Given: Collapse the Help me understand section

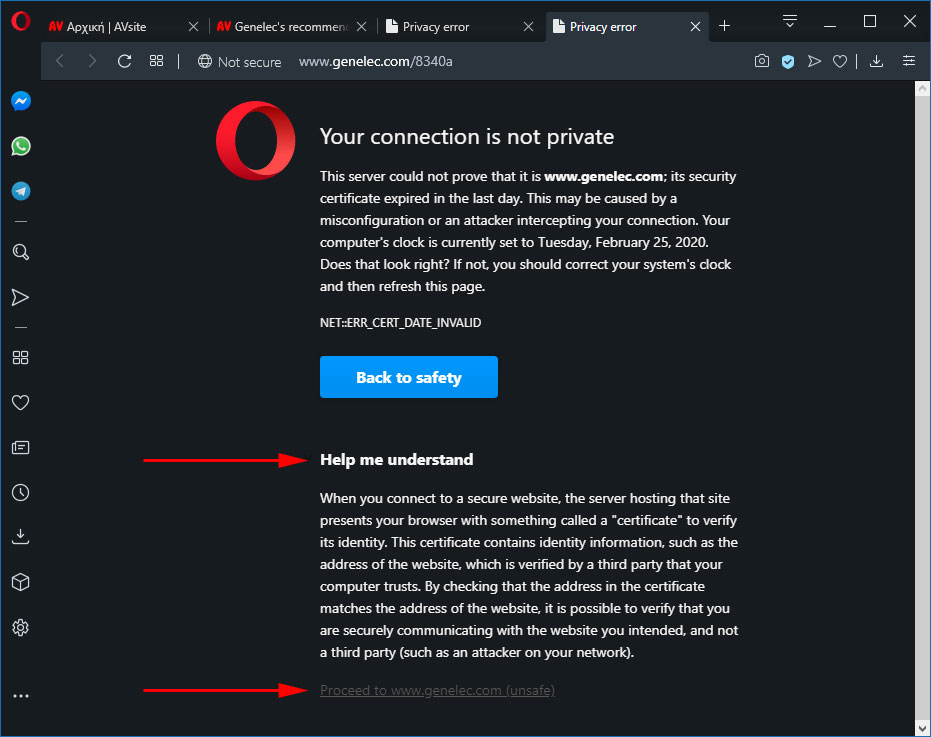Looking at the screenshot, I should coord(397,460).
